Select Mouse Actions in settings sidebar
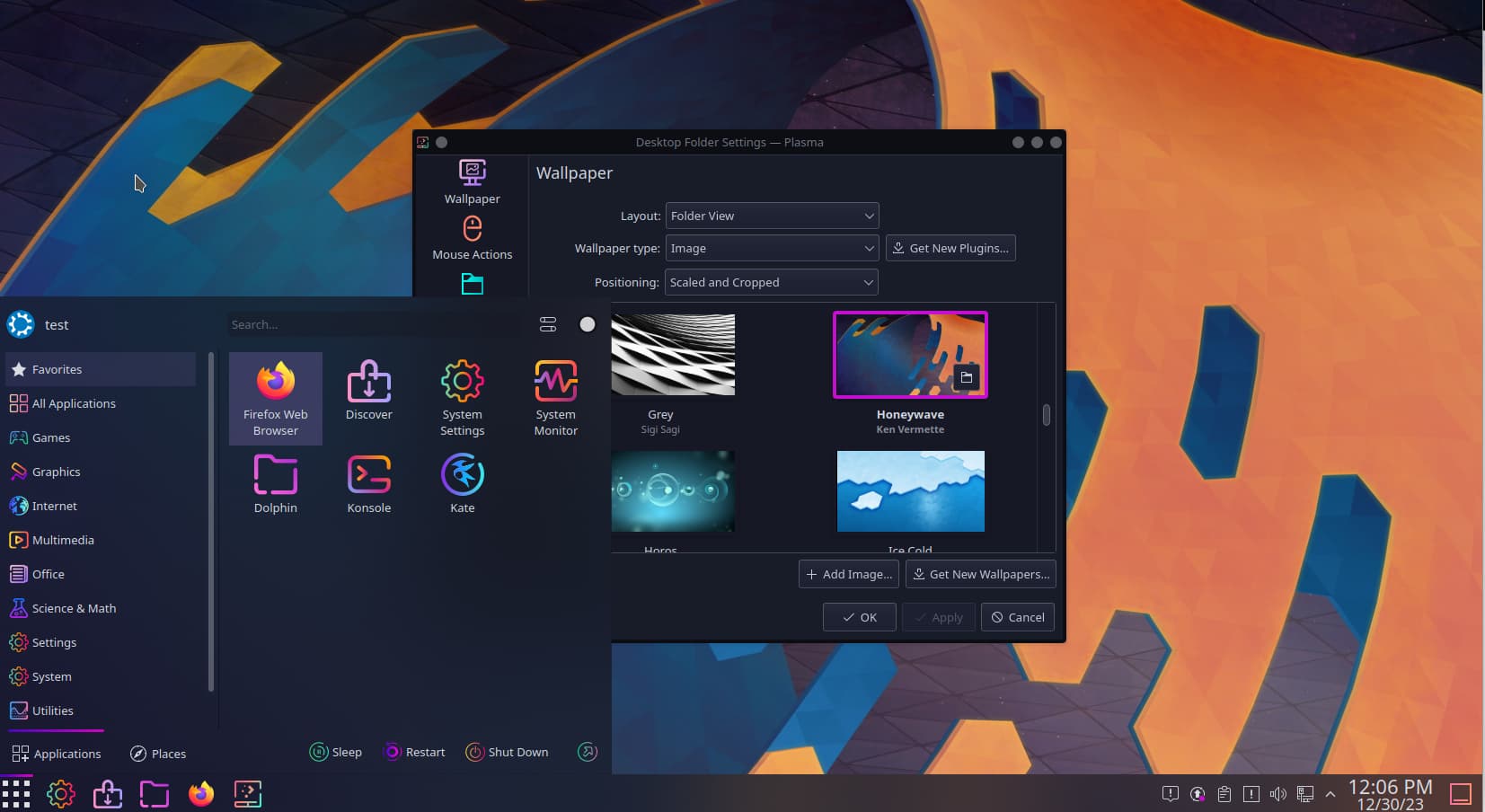The image size is (1485, 812). point(472,238)
